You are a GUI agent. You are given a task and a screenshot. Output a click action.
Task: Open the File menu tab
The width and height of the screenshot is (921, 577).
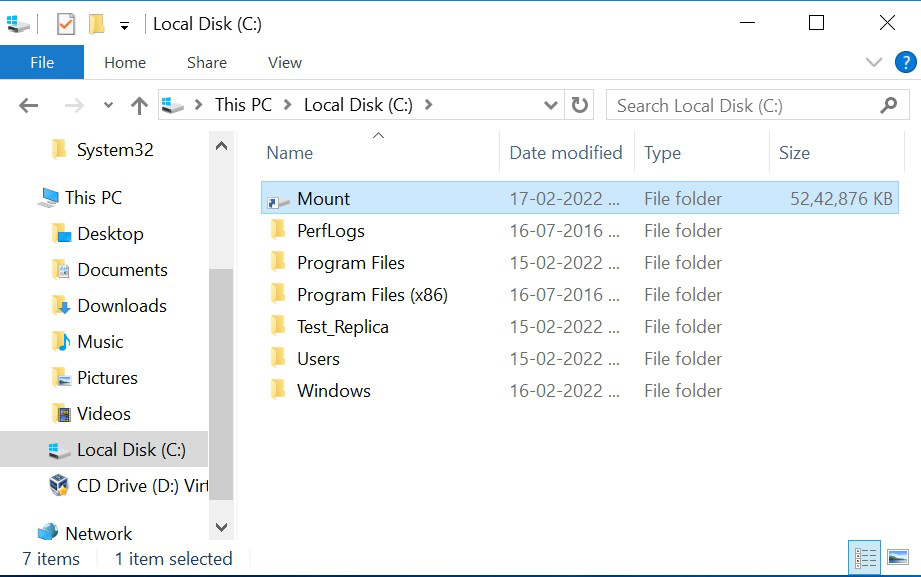pyautogui.click(x=42, y=62)
